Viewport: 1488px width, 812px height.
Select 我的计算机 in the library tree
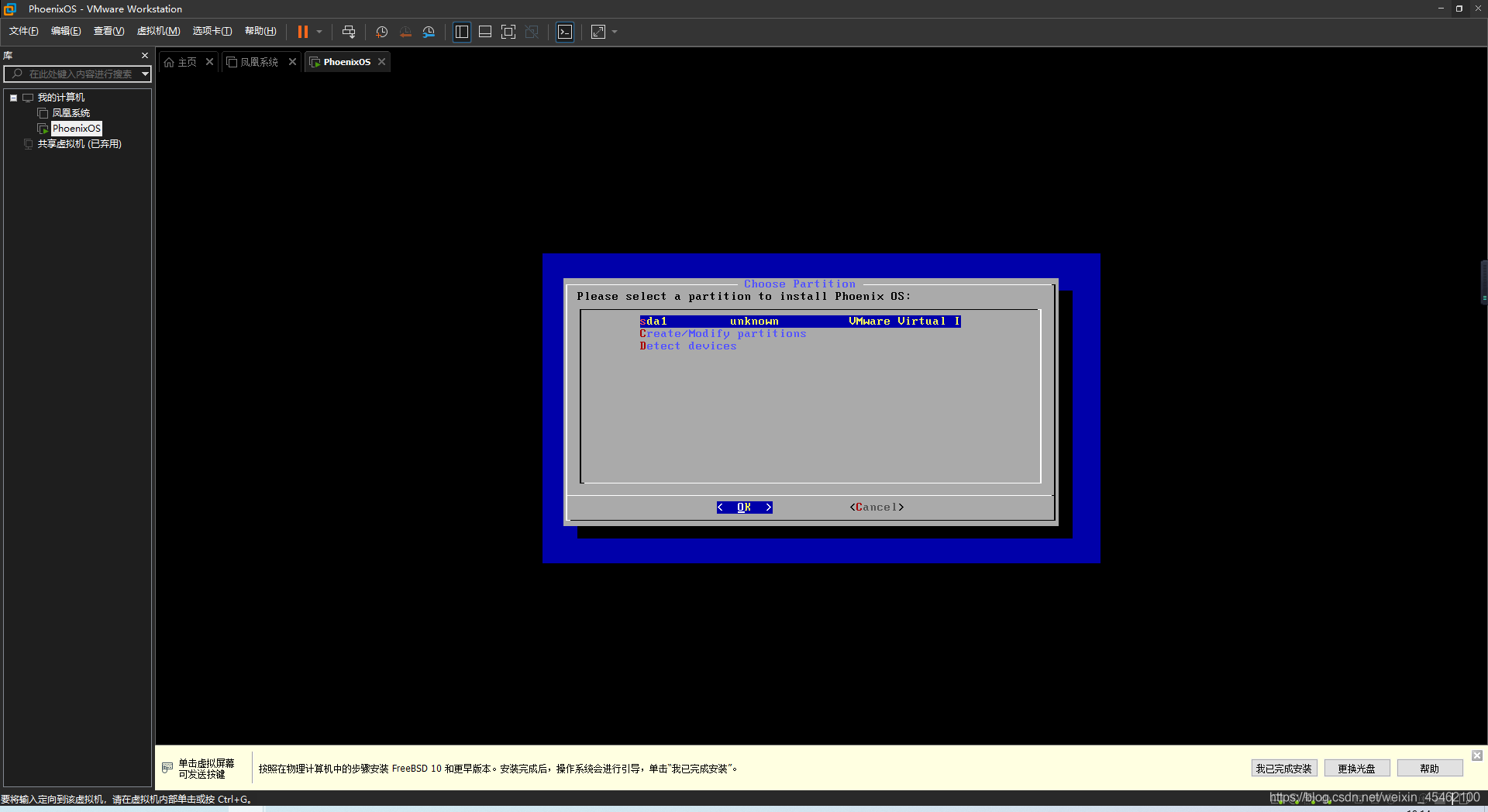pyautogui.click(x=60, y=98)
